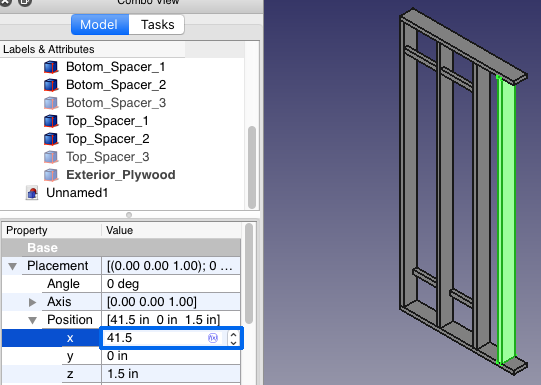The image size is (541, 385).
Task: Collapse the Position property
Action: 33,320
